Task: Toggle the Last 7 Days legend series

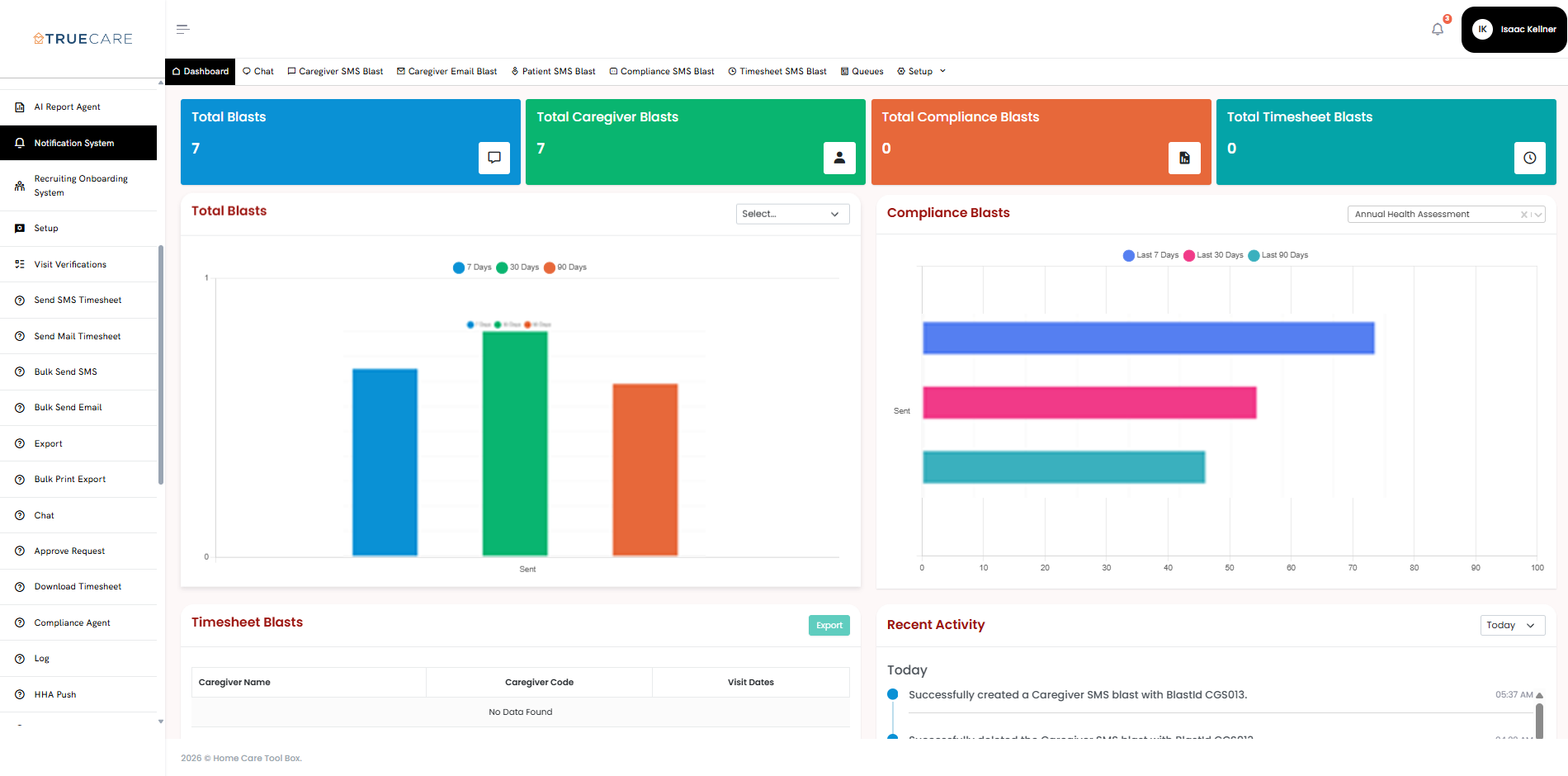Action: coord(1150,255)
